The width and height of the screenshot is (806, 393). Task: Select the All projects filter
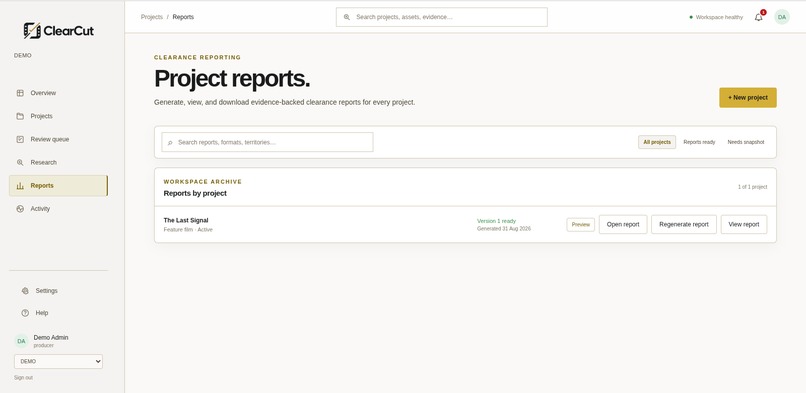click(x=657, y=142)
